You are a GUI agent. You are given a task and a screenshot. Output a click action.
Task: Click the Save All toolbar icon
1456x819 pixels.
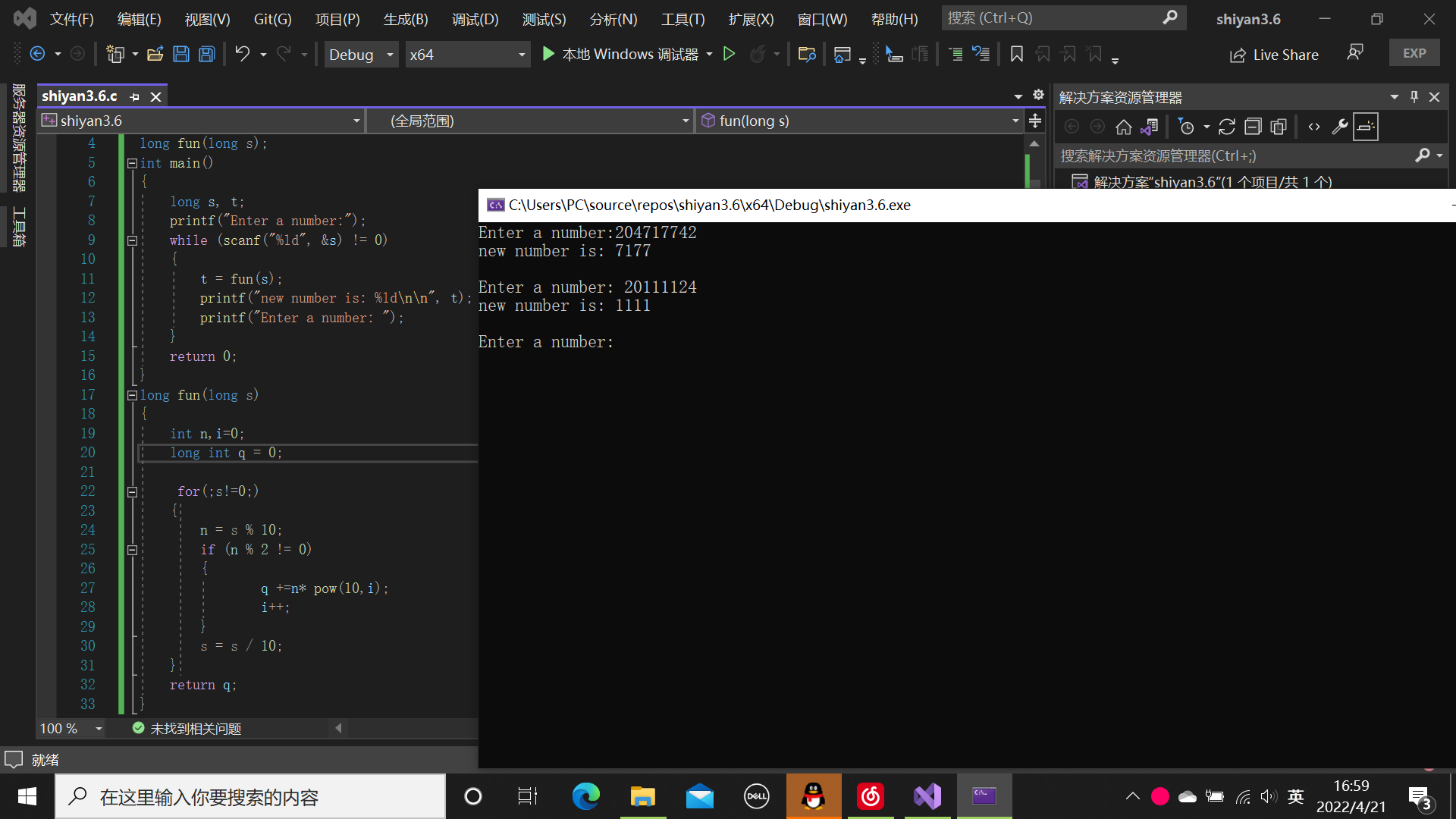point(206,54)
